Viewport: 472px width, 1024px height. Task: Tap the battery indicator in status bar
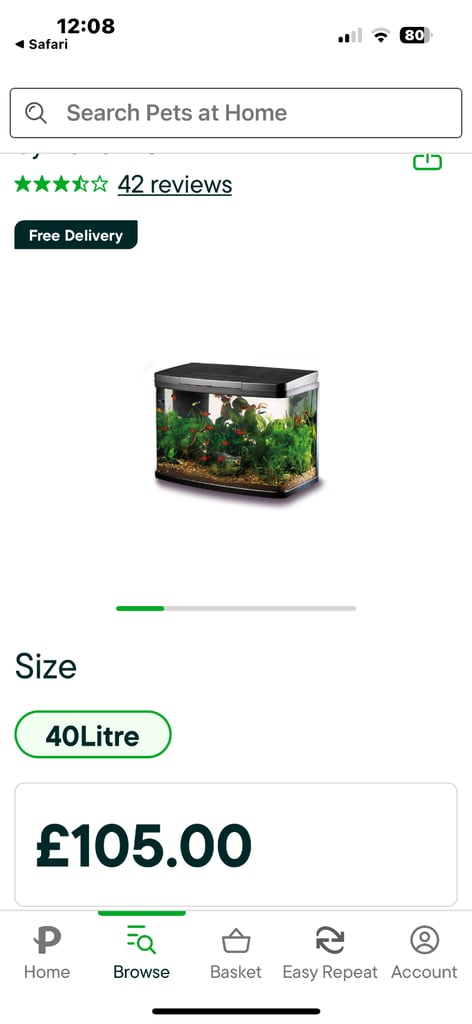(x=417, y=35)
